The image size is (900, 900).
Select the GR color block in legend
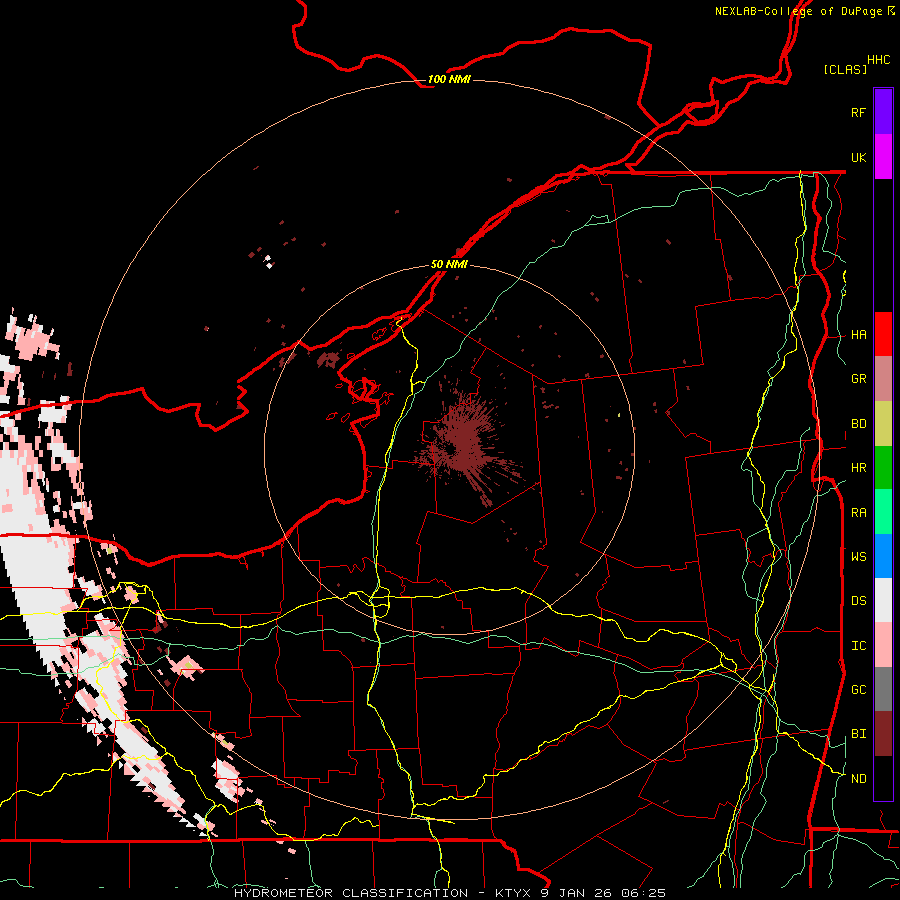(x=883, y=378)
